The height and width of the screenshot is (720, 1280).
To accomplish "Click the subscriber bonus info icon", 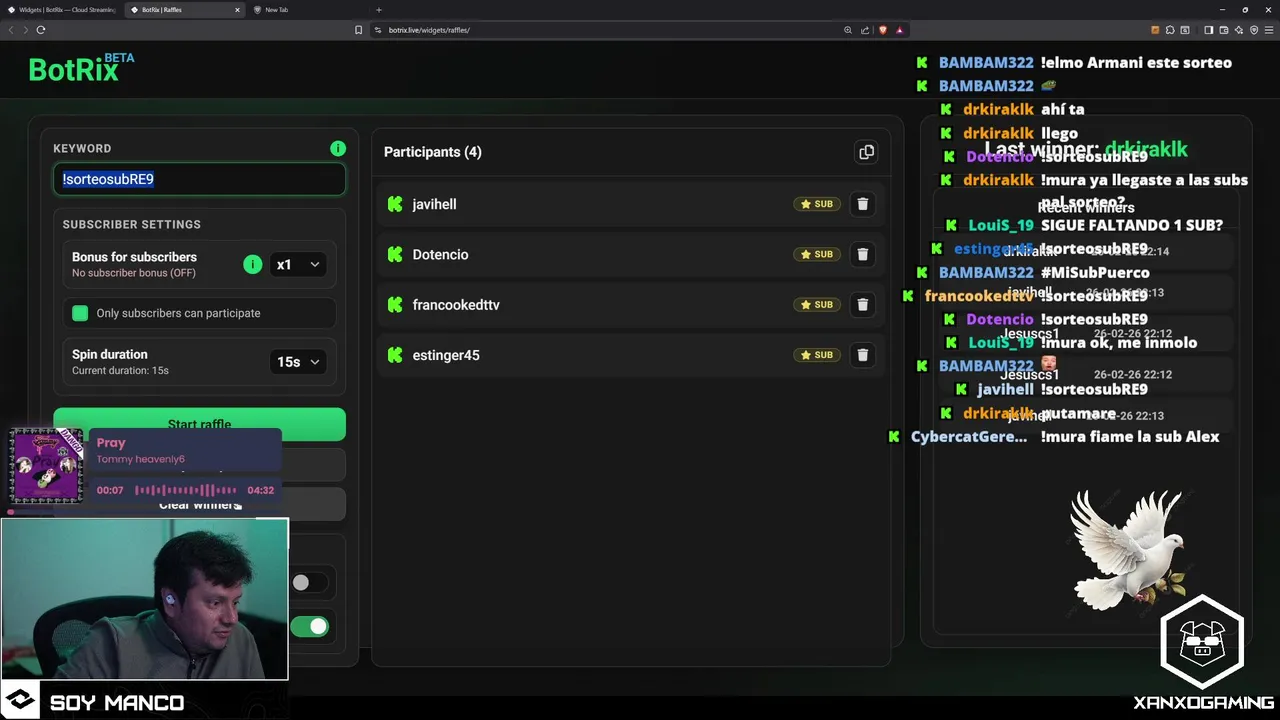I will point(253,264).
